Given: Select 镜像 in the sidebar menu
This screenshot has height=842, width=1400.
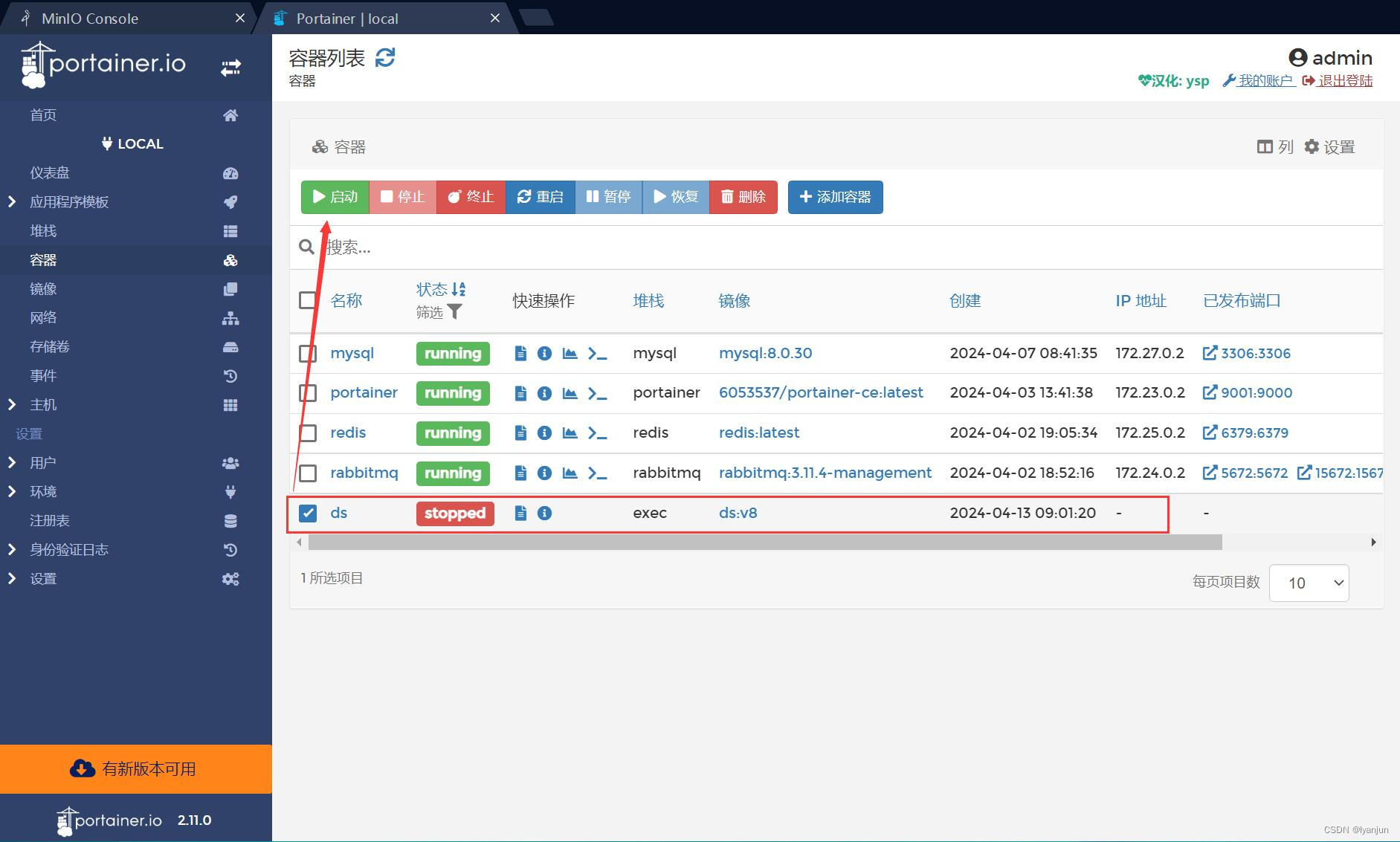Looking at the screenshot, I should tap(42, 288).
